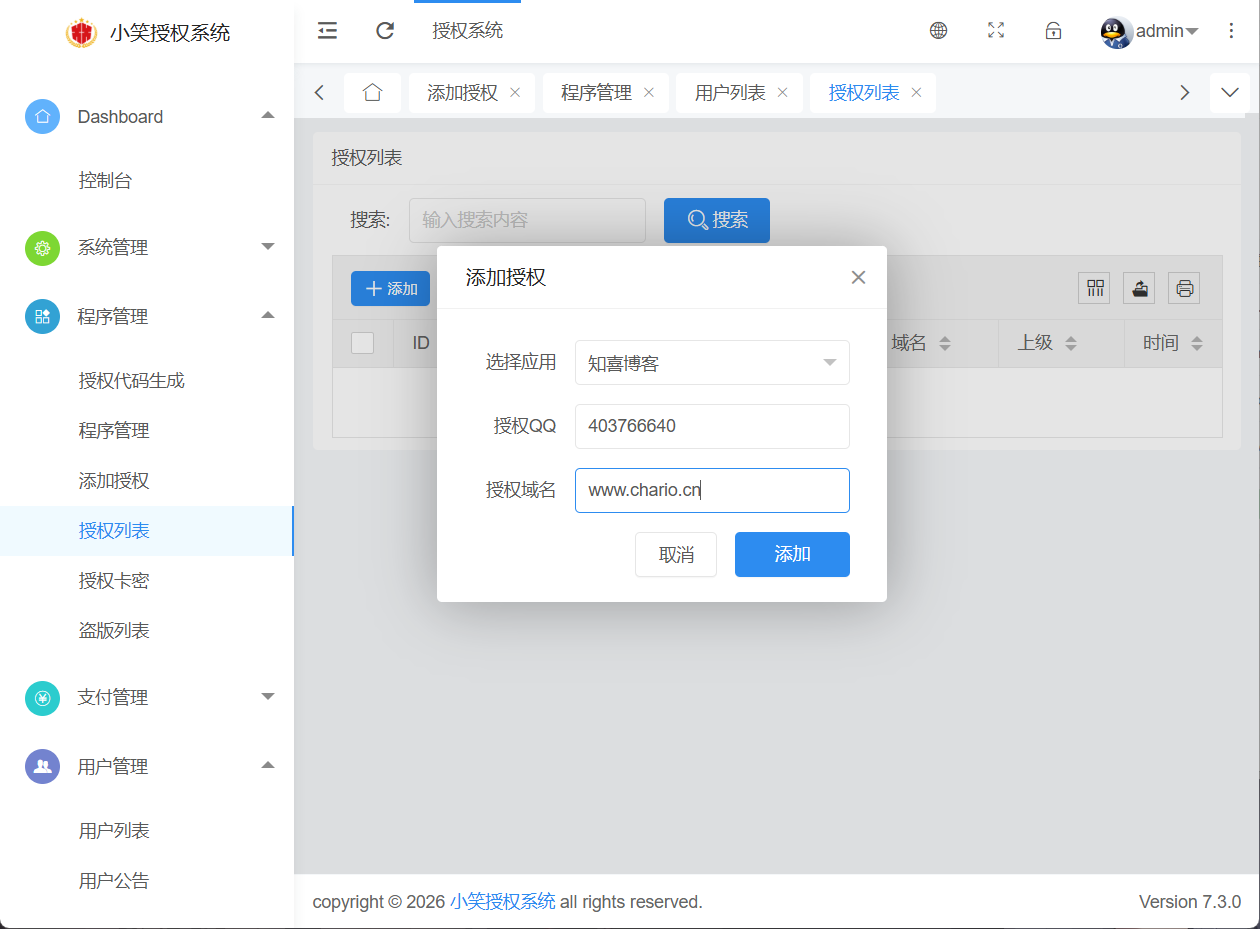Collapse the sidebar with the hamburger icon
The image size is (1260, 929).
(327, 31)
